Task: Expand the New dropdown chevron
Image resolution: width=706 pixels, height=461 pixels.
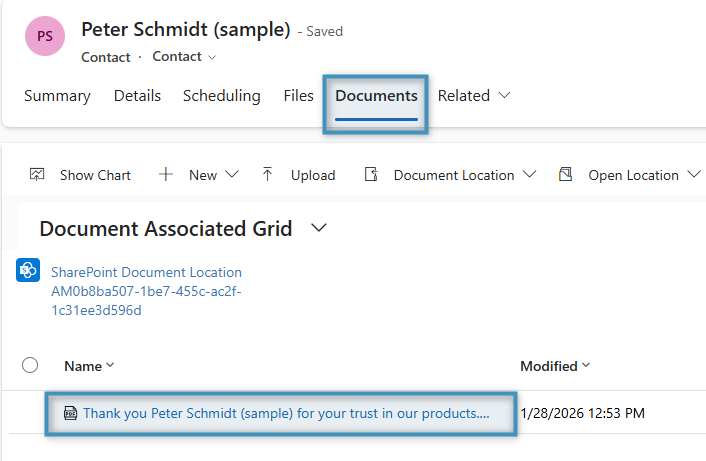Action: click(x=232, y=174)
